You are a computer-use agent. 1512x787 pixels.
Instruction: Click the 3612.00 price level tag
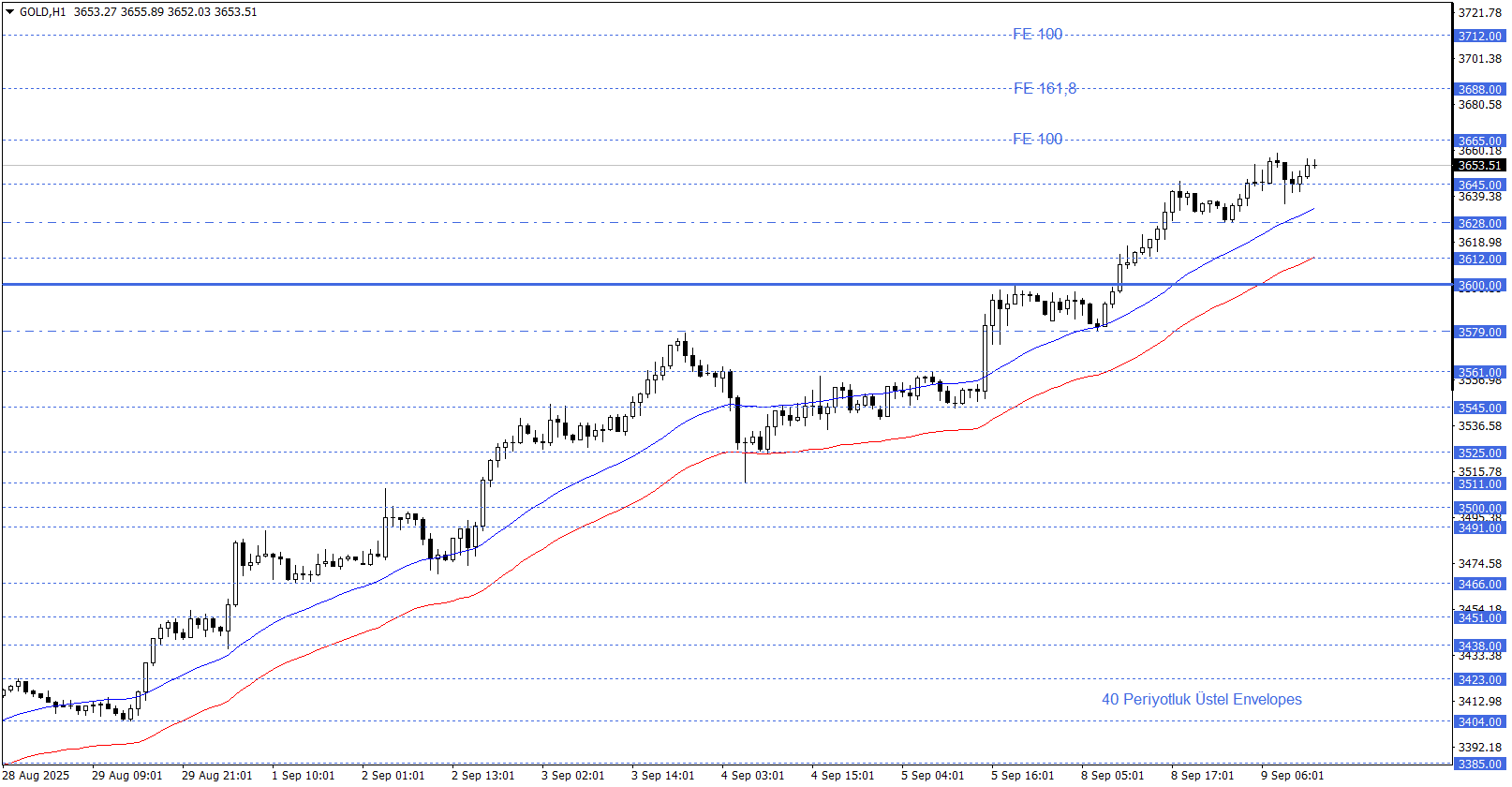click(x=1480, y=259)
